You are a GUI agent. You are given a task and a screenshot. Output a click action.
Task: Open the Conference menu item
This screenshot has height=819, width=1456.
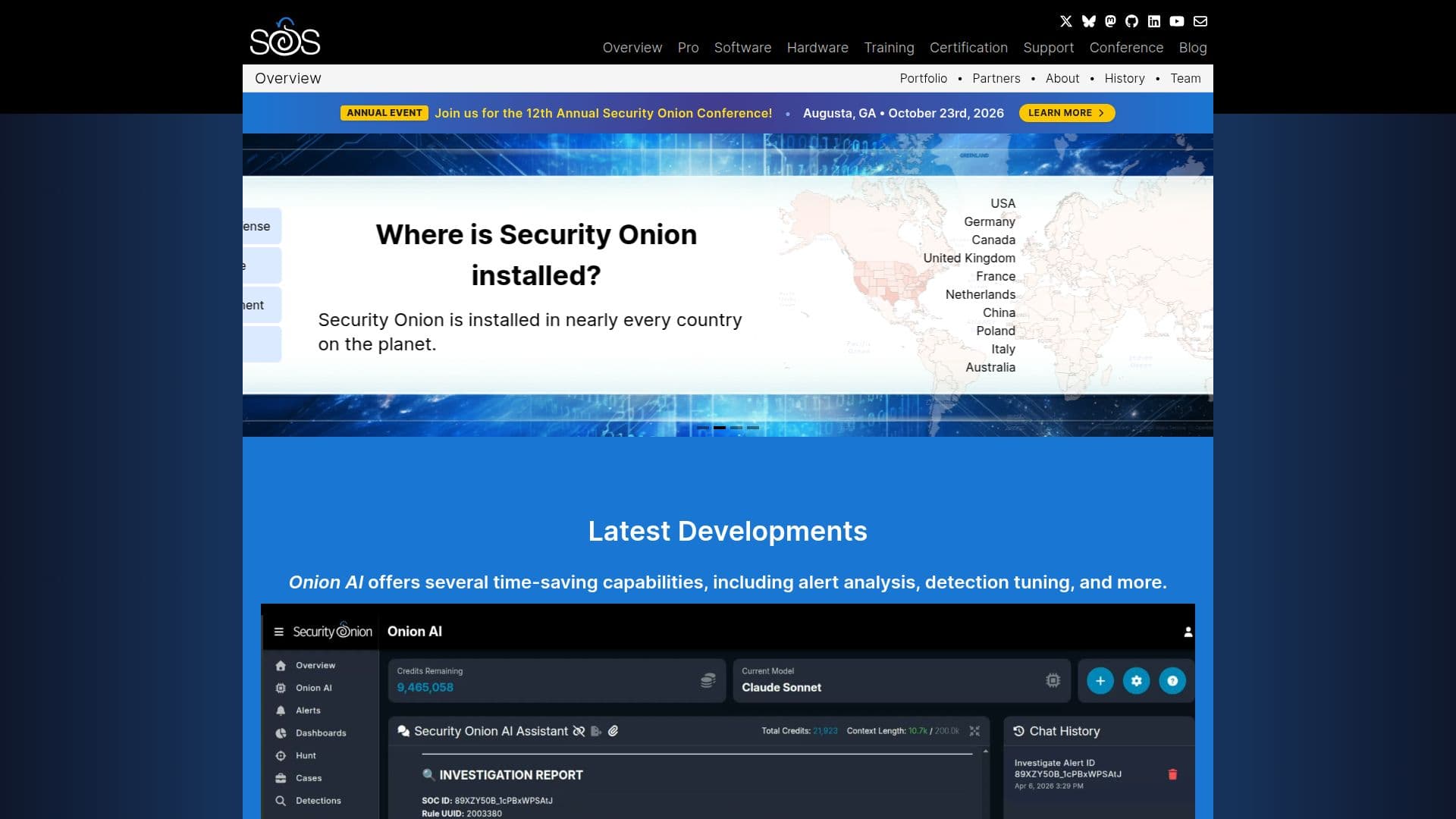pos(1126,48)
